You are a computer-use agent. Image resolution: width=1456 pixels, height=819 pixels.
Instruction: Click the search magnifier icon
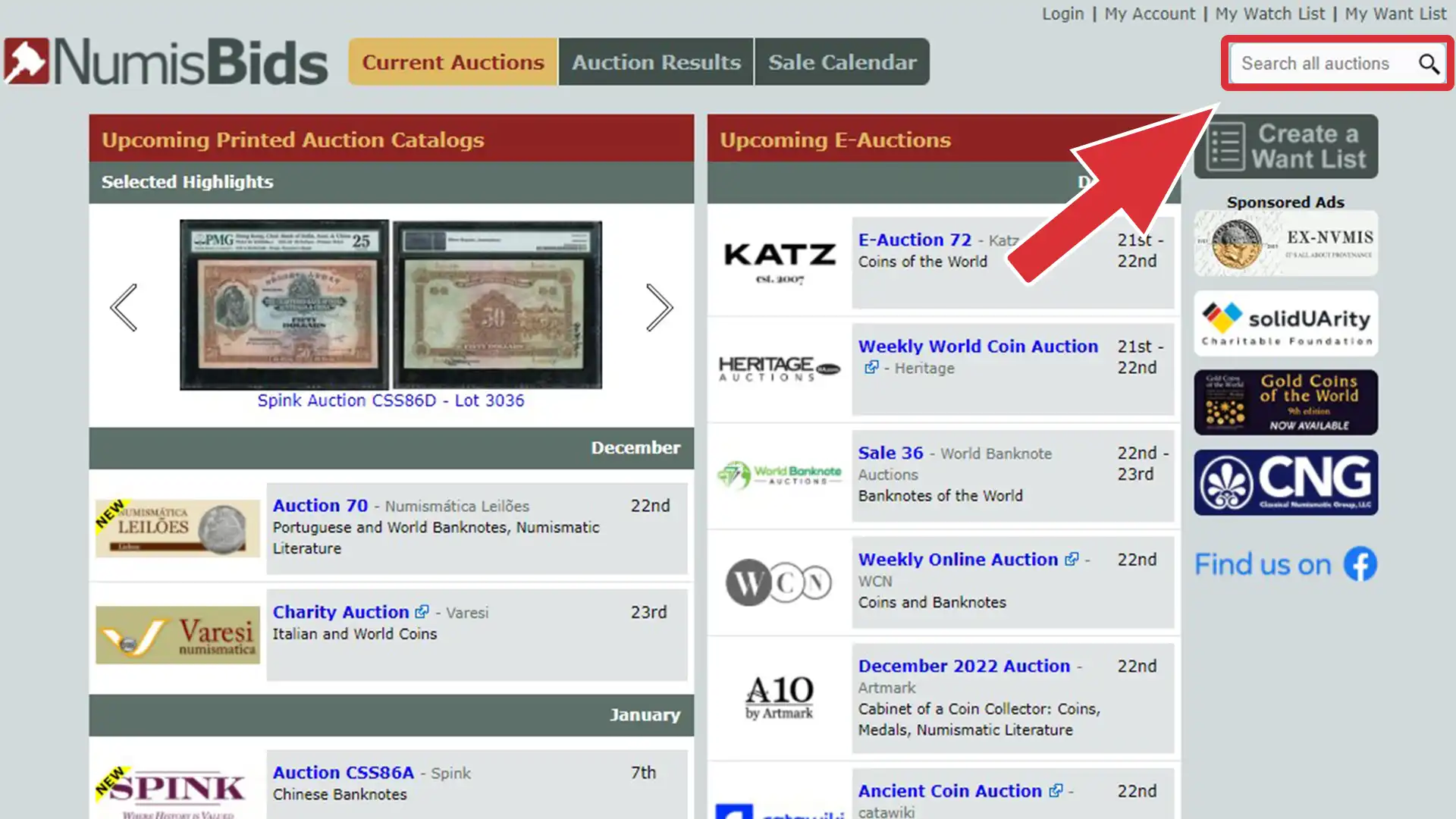point(1429,64)
